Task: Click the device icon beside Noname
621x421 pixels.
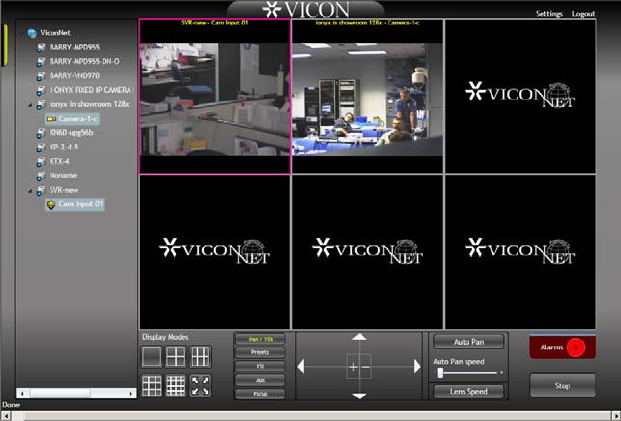Action: pyautogui.click(x=41, y=176)
